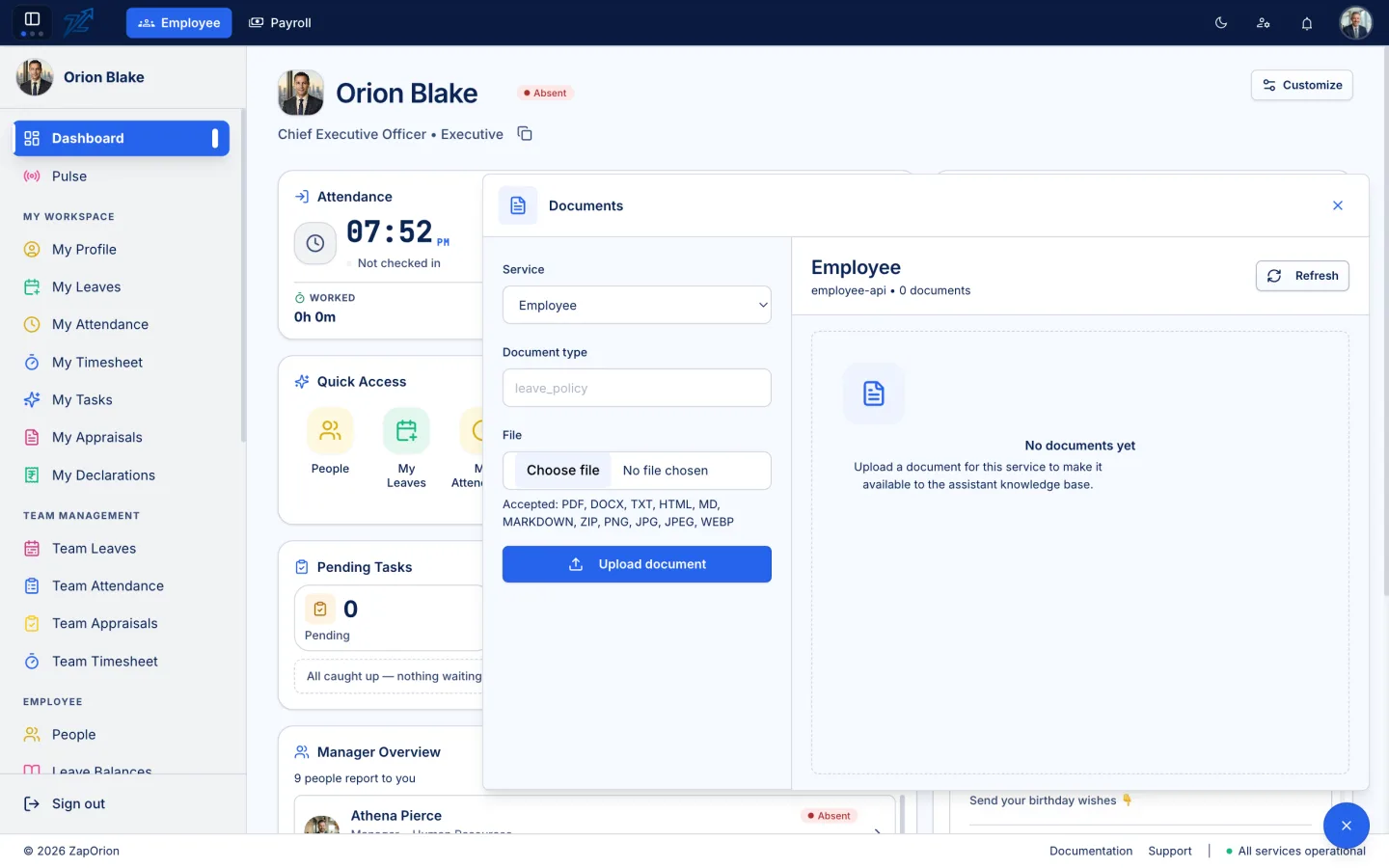Click the ZapOrion logo icon
The width and height of the screenshot is (1389, 868).
click(x=79, y=22)
